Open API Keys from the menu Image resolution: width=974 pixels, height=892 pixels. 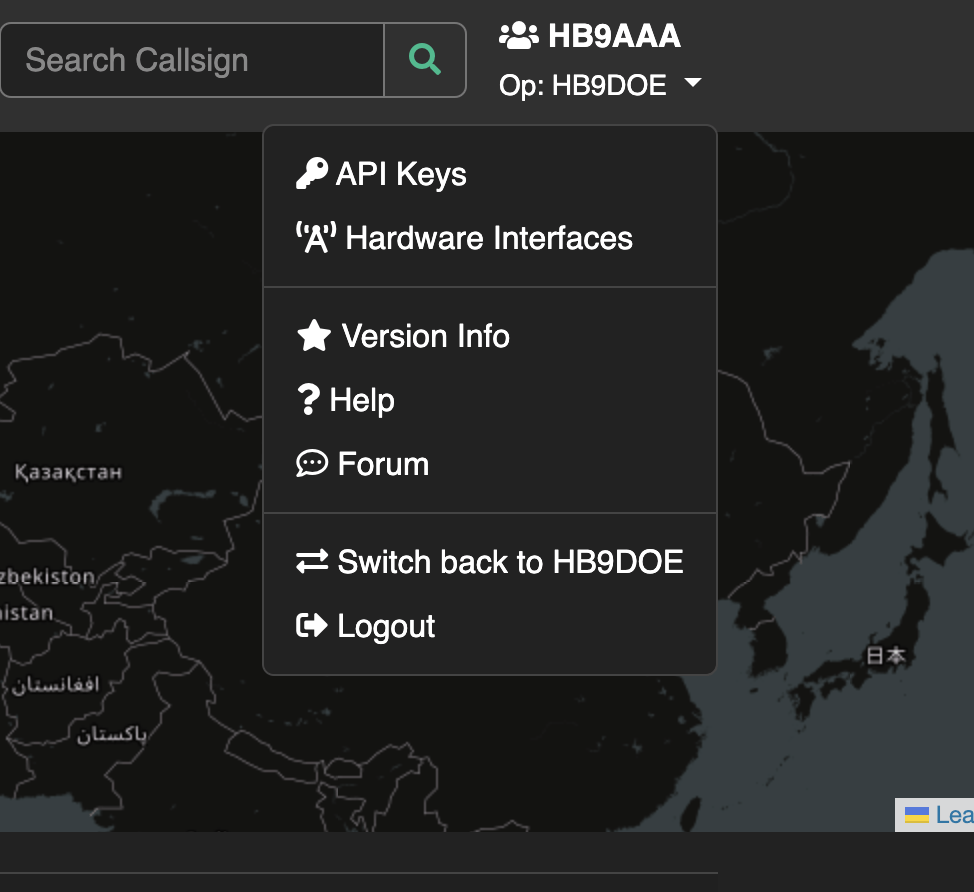(489, 174)
